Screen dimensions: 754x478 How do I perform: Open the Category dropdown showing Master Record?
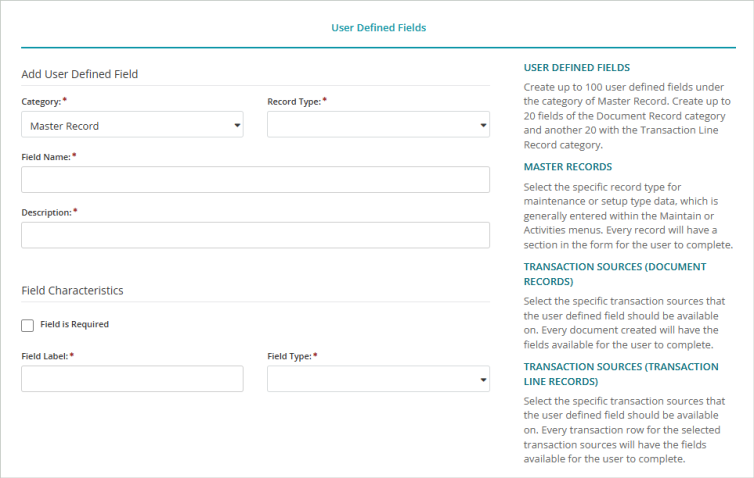[x=132, y=125]
